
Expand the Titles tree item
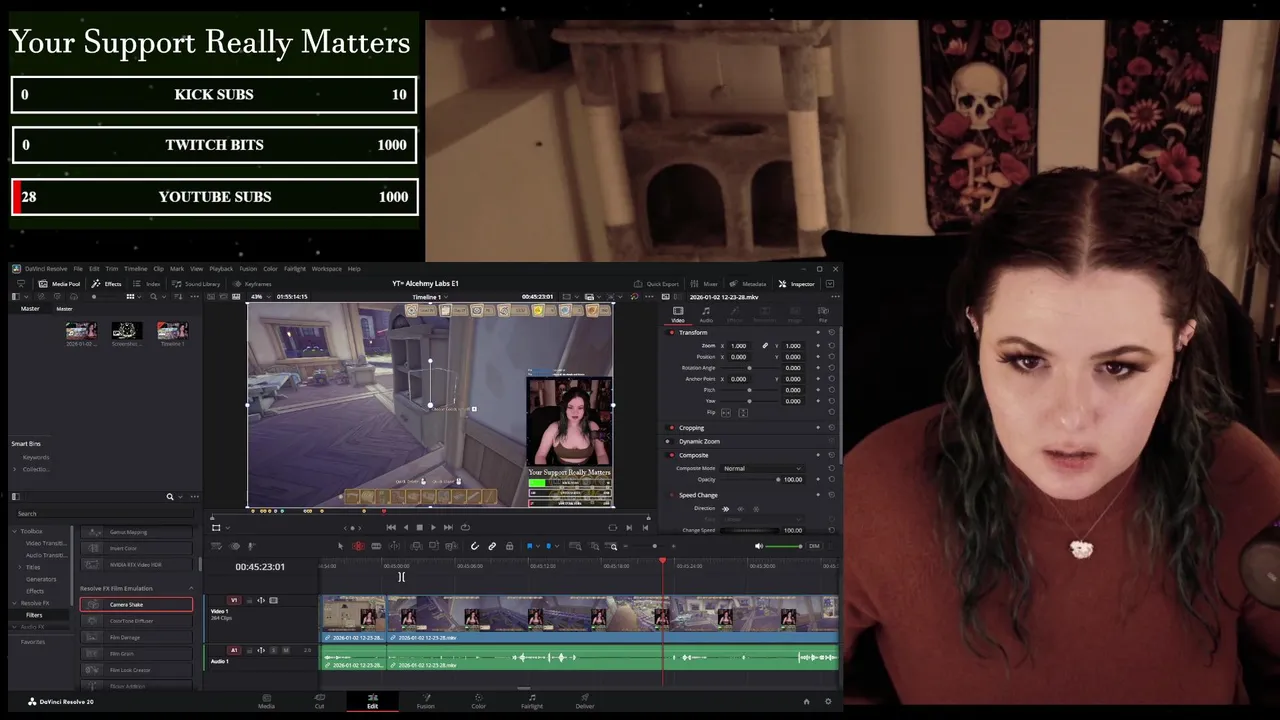21,567
